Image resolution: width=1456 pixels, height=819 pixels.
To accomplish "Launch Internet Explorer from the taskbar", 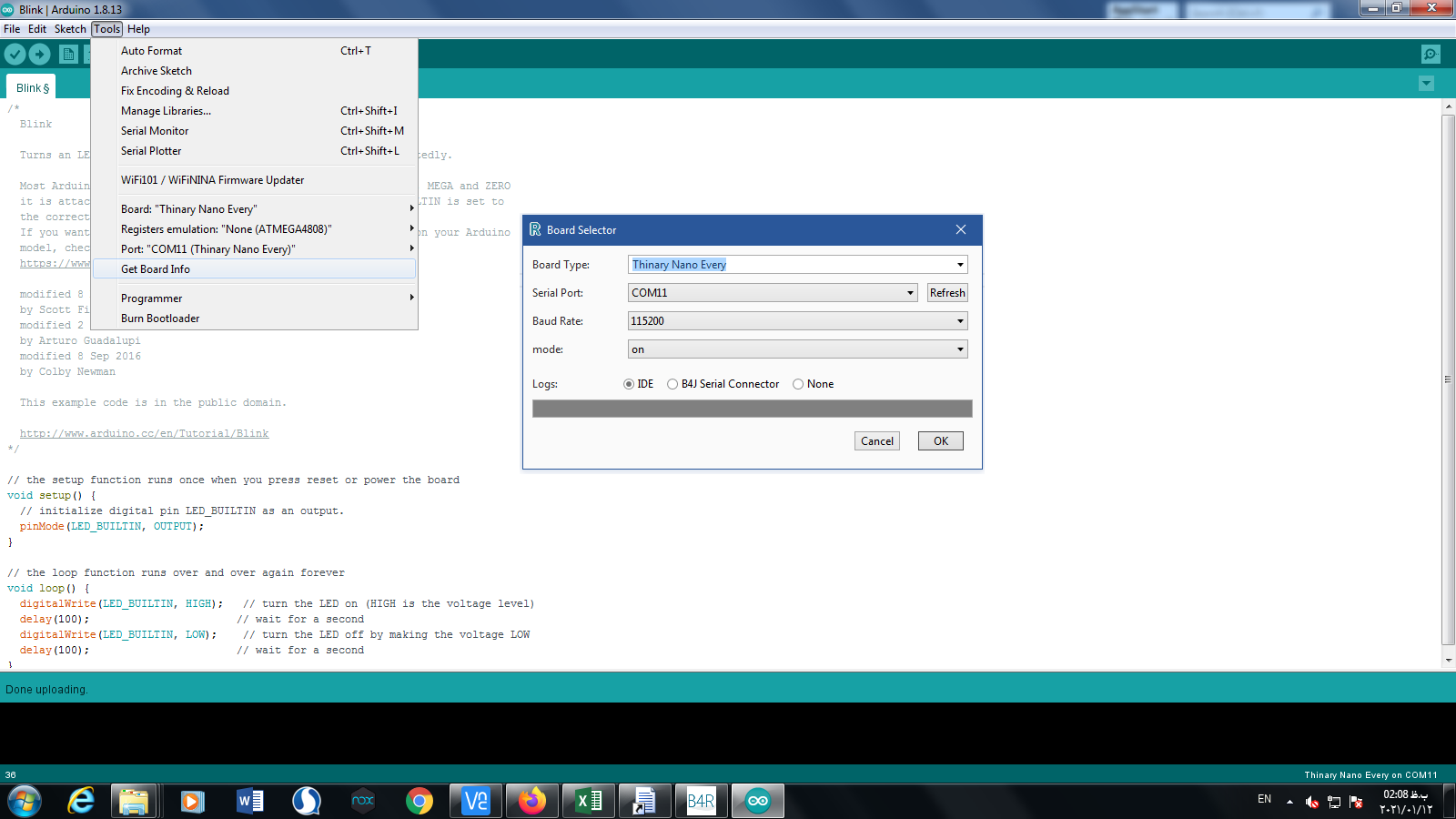I will pos(81,801).
